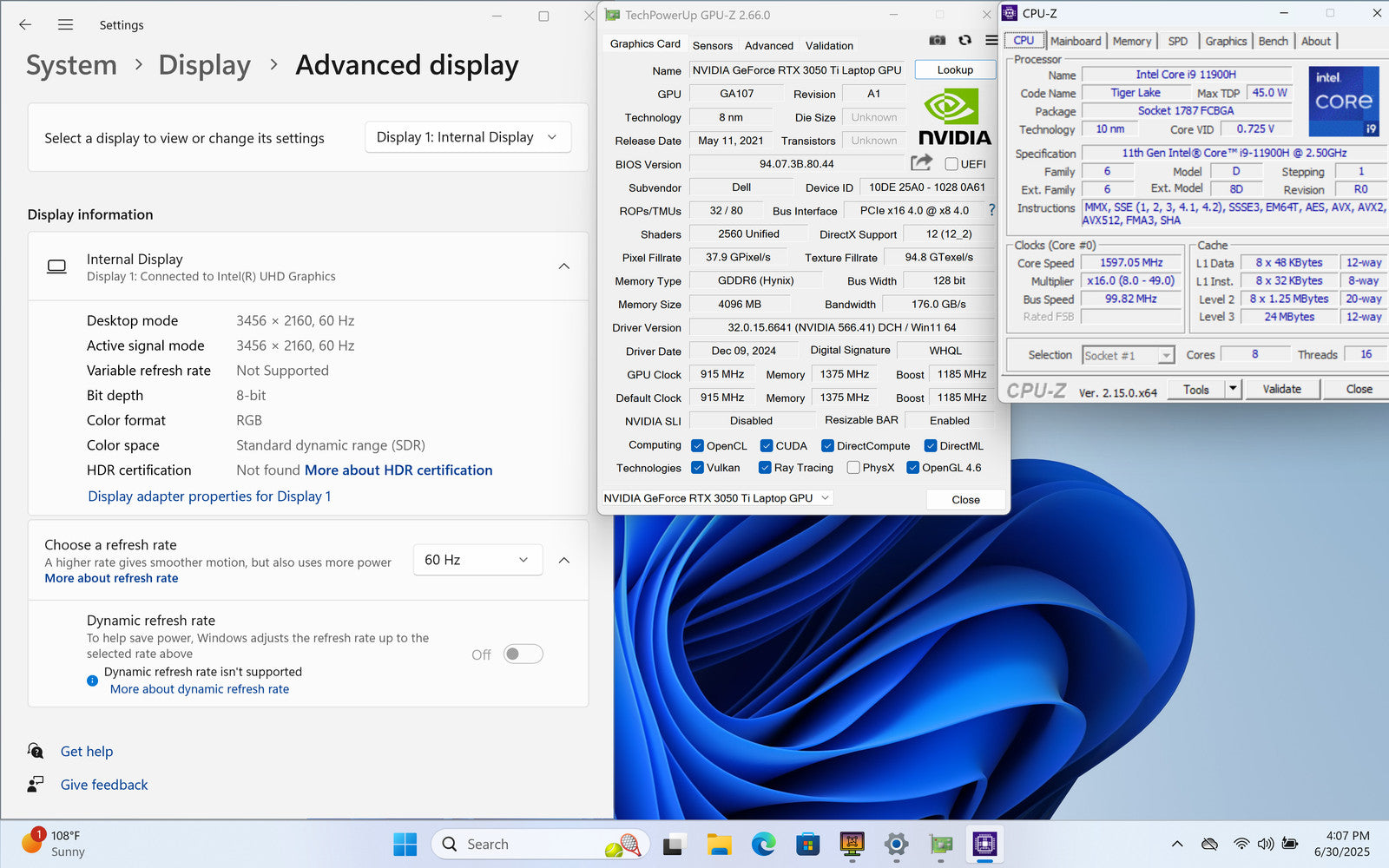Click the Validate button in CPU-Z
Viewport: 1389px width, 868px height.
coord(1281,389)
